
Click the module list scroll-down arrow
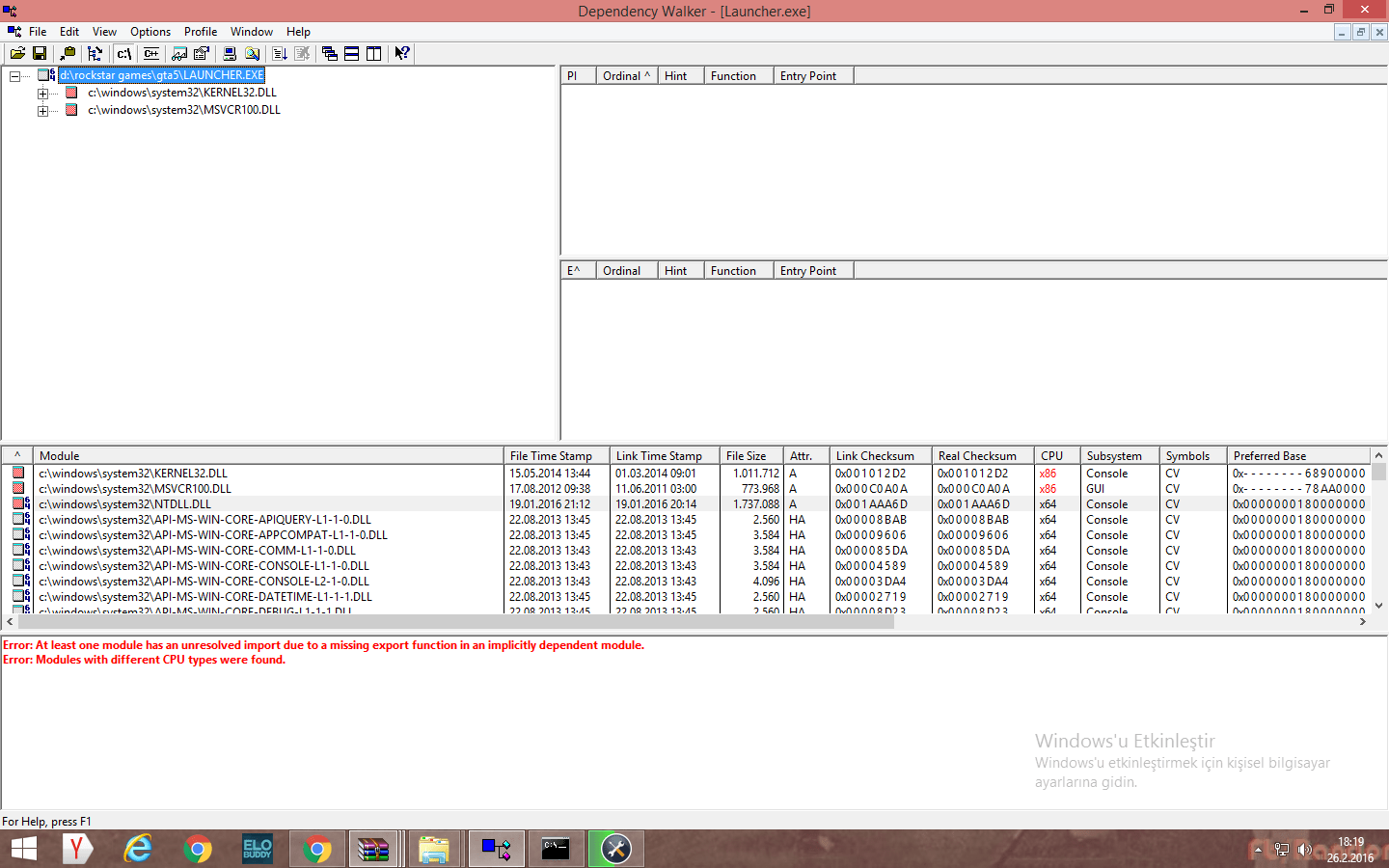tap(1378, 606)
